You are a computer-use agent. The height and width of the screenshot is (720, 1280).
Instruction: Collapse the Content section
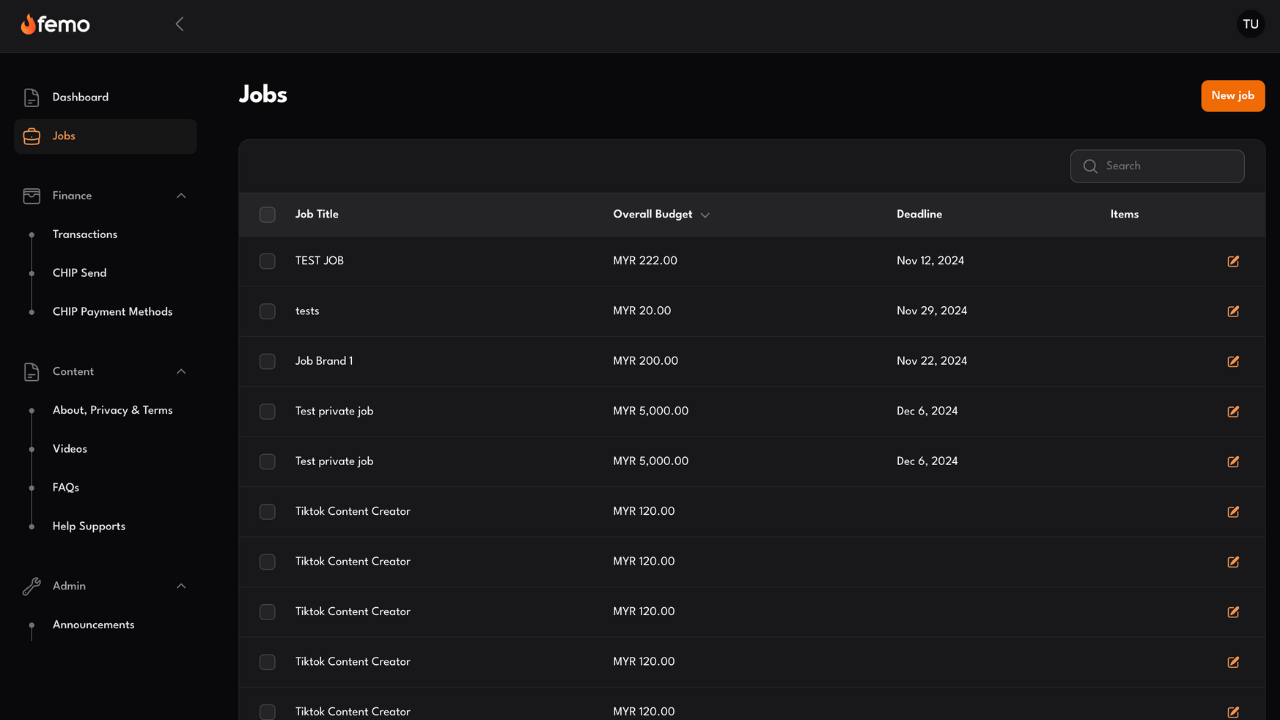pos(181,371)
